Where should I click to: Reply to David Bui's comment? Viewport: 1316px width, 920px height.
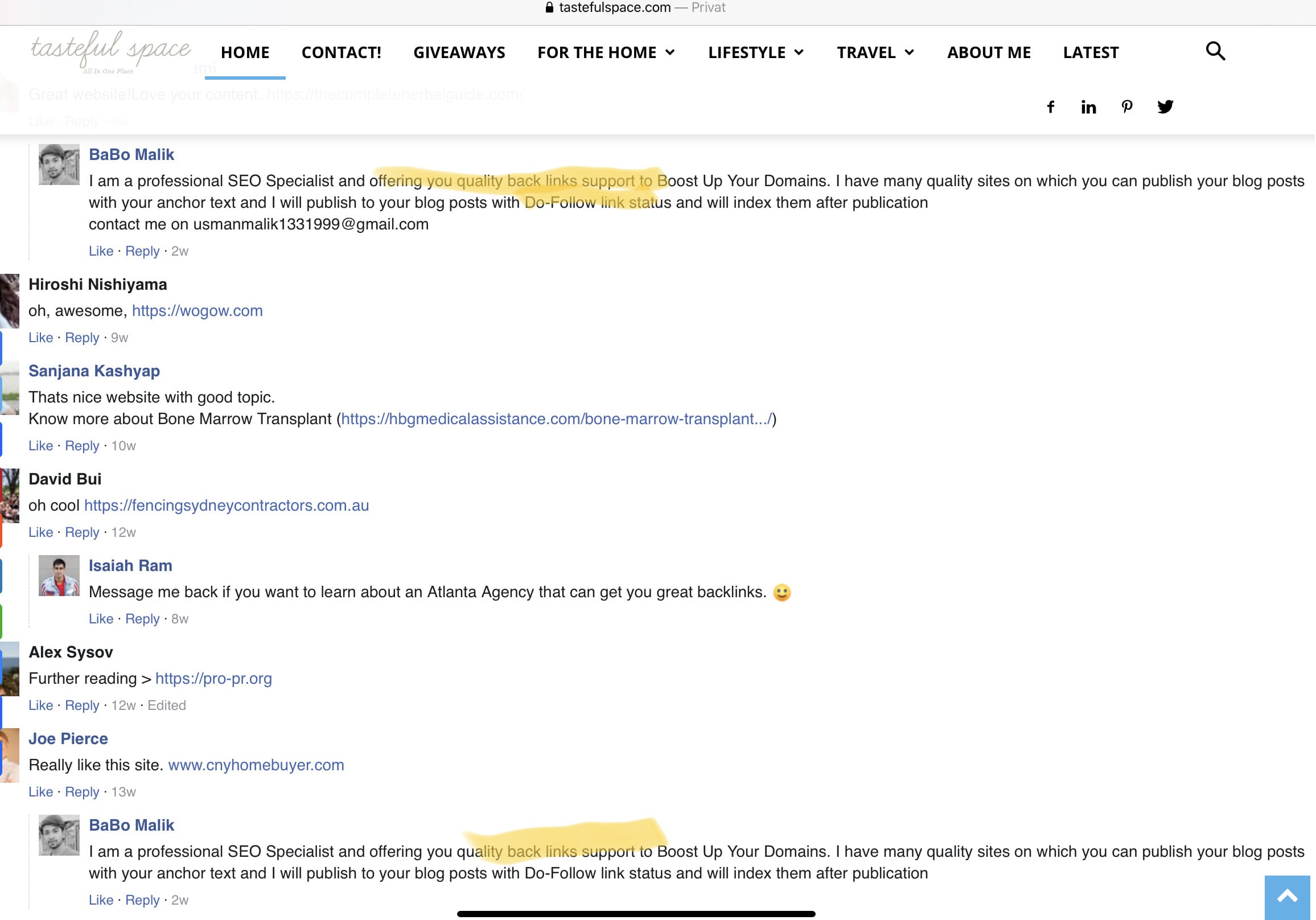82,532
